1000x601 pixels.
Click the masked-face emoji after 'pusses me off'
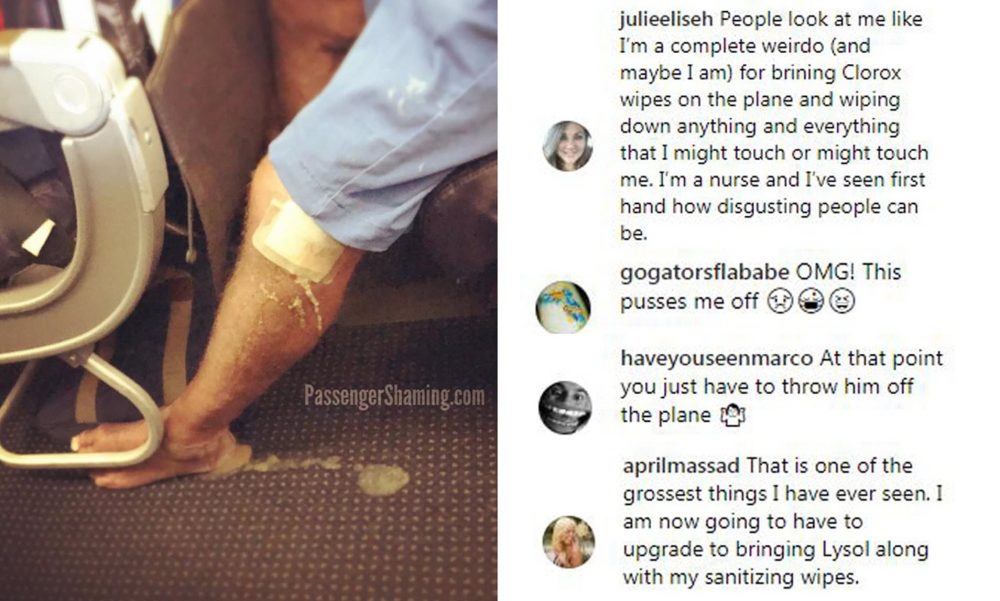click(x=811, y=300)
